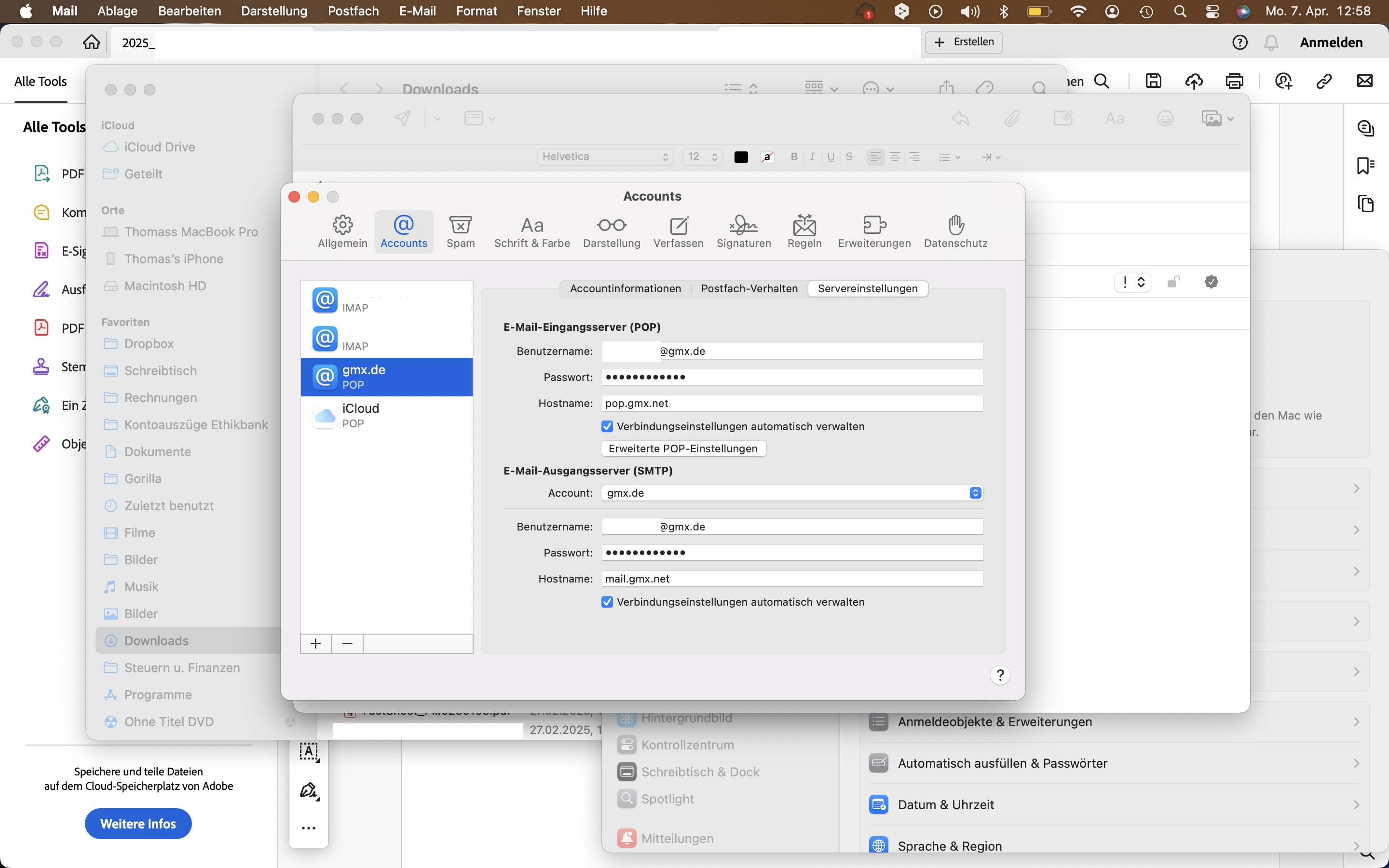Viewport: 1389px width, 868px height.
Task: Click the help question mark button
Action: pyautogui.click(x=1000, y=675)
